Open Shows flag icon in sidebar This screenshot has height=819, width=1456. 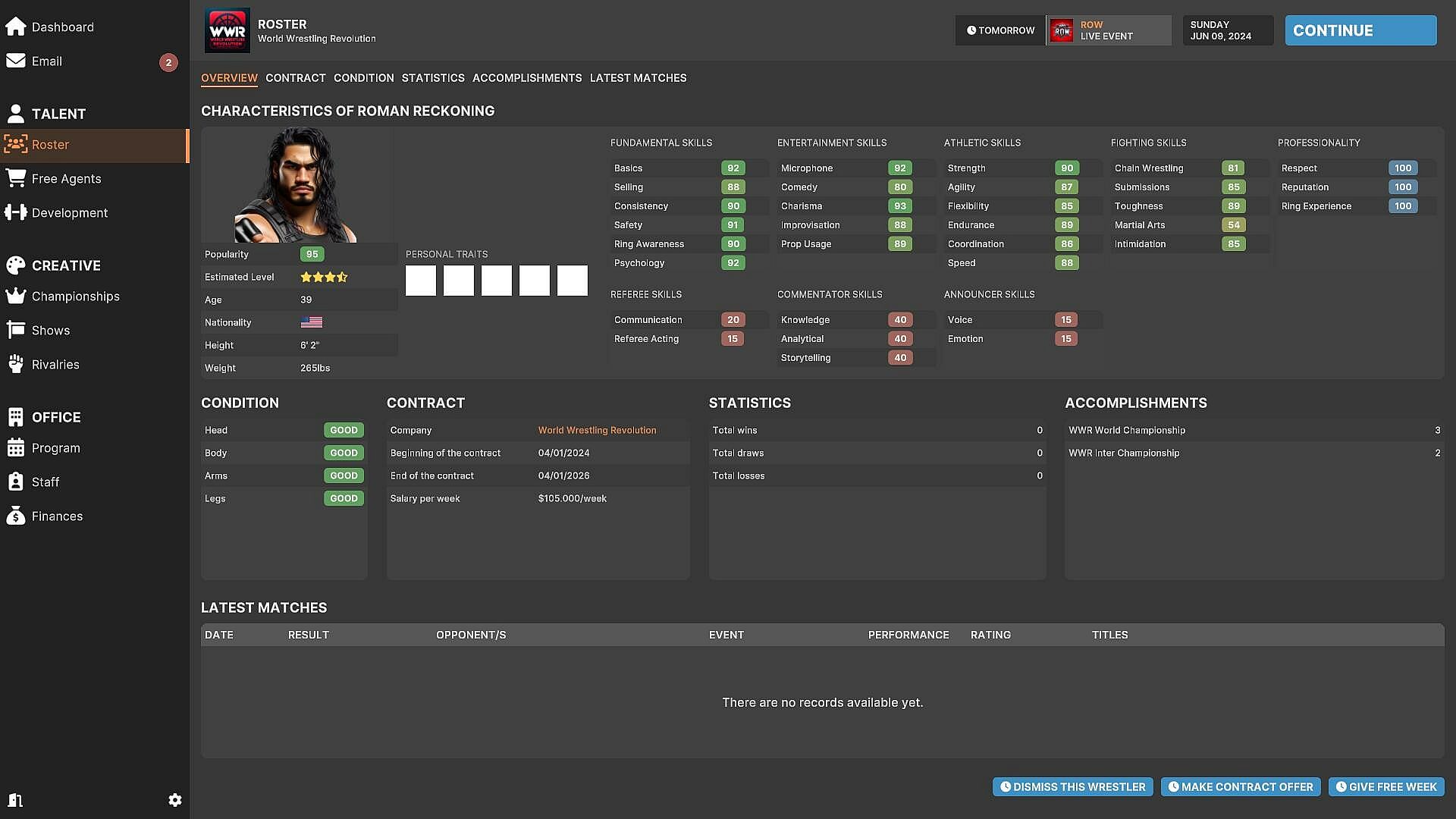click(x=16, y=330)
